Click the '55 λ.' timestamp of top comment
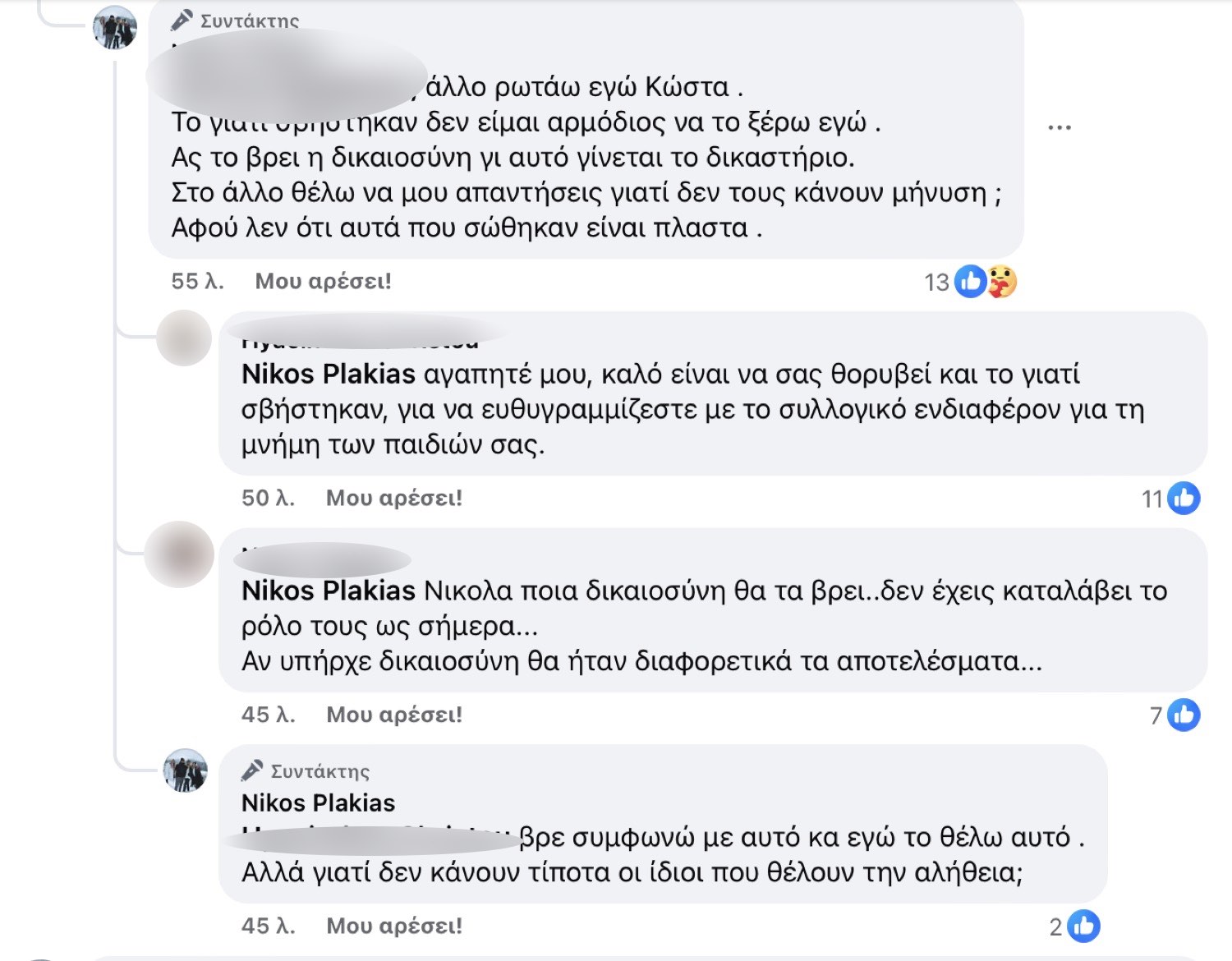The image size is (1232, 961). (197, 282)
